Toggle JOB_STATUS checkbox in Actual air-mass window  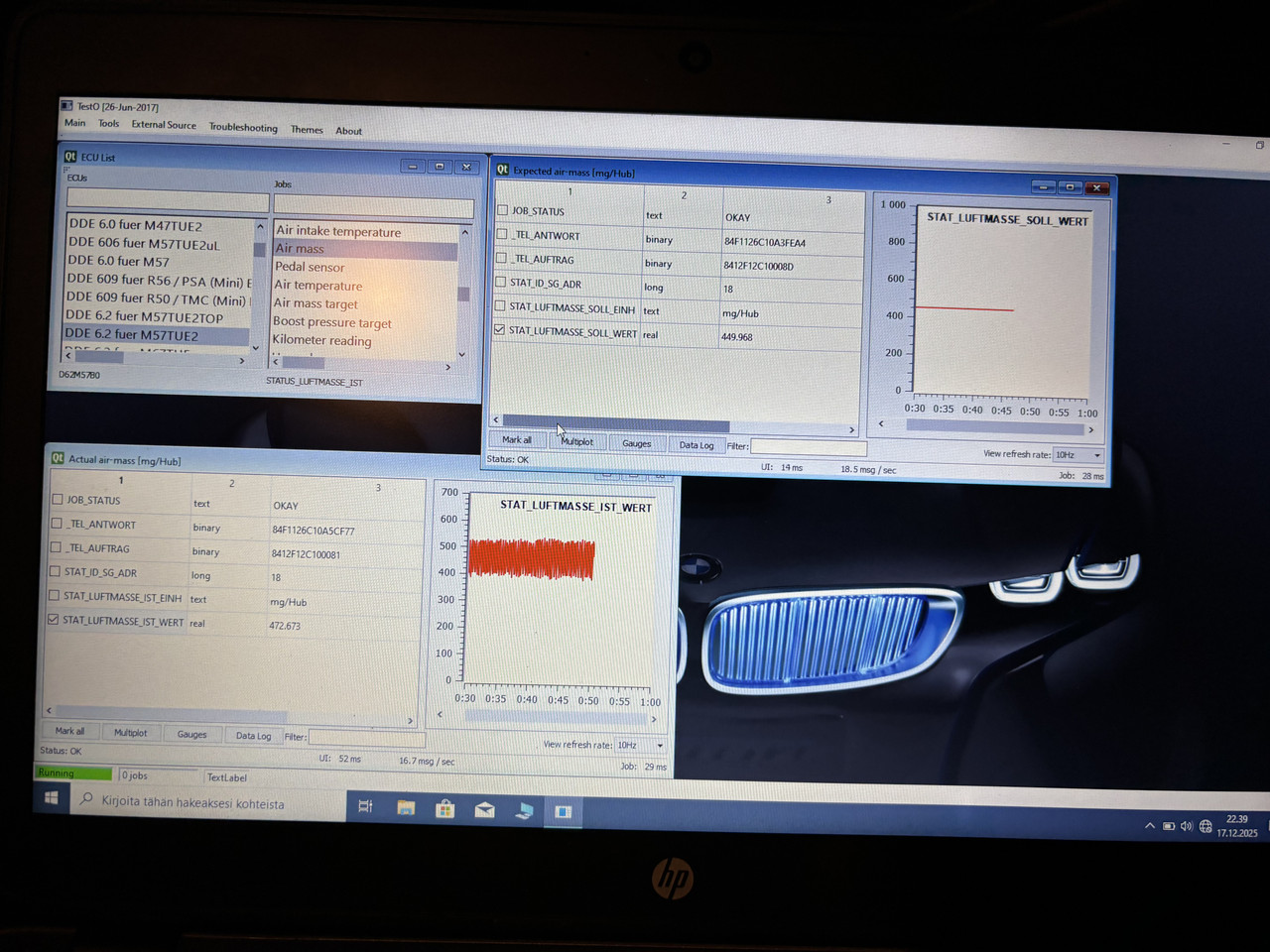click(x=58, y=499)
